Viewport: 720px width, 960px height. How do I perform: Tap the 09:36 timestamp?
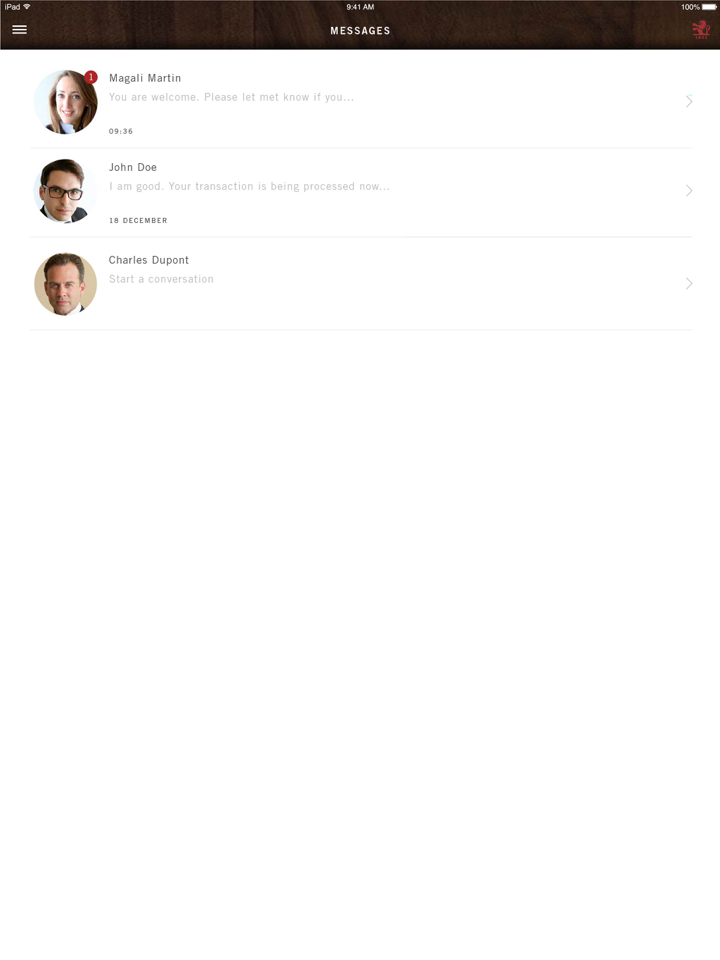(x=121, y=131)
